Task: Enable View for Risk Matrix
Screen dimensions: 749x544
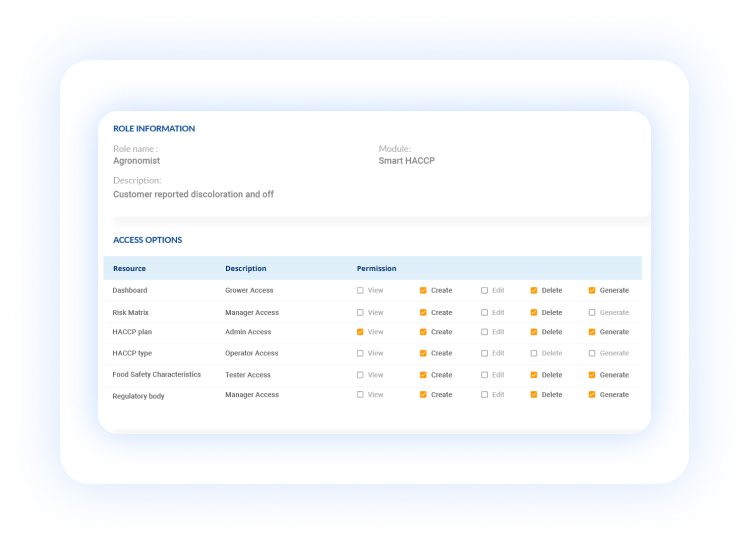Action: pos(360,312)
